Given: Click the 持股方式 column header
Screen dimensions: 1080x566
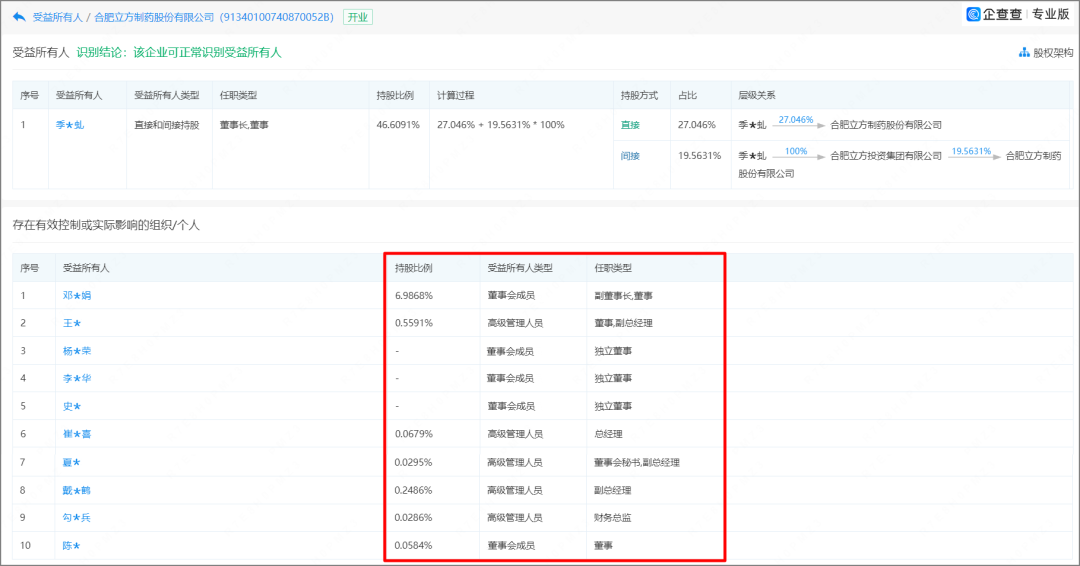Looking at the screenshot, I should pos(639,95).
